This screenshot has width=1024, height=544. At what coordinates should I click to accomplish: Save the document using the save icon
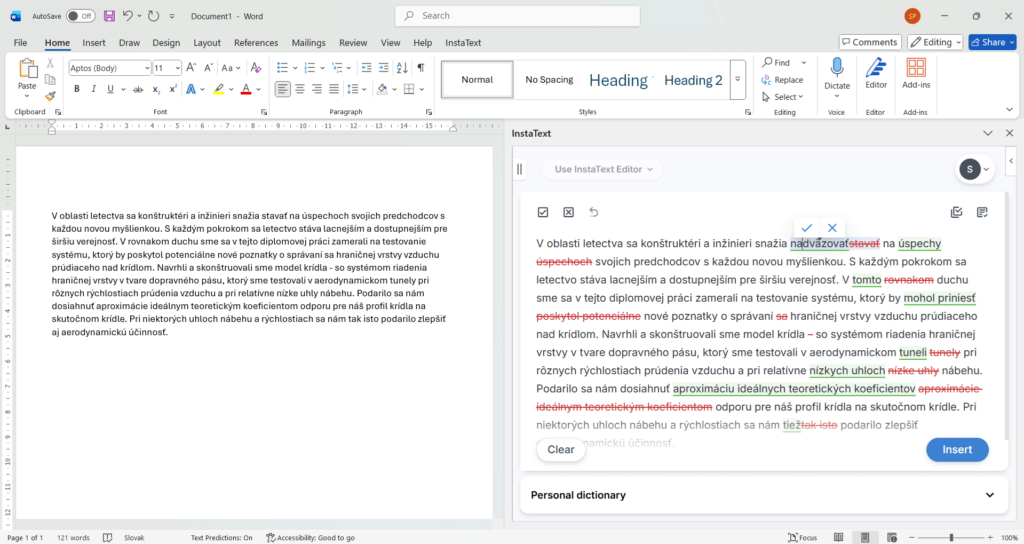109,16
